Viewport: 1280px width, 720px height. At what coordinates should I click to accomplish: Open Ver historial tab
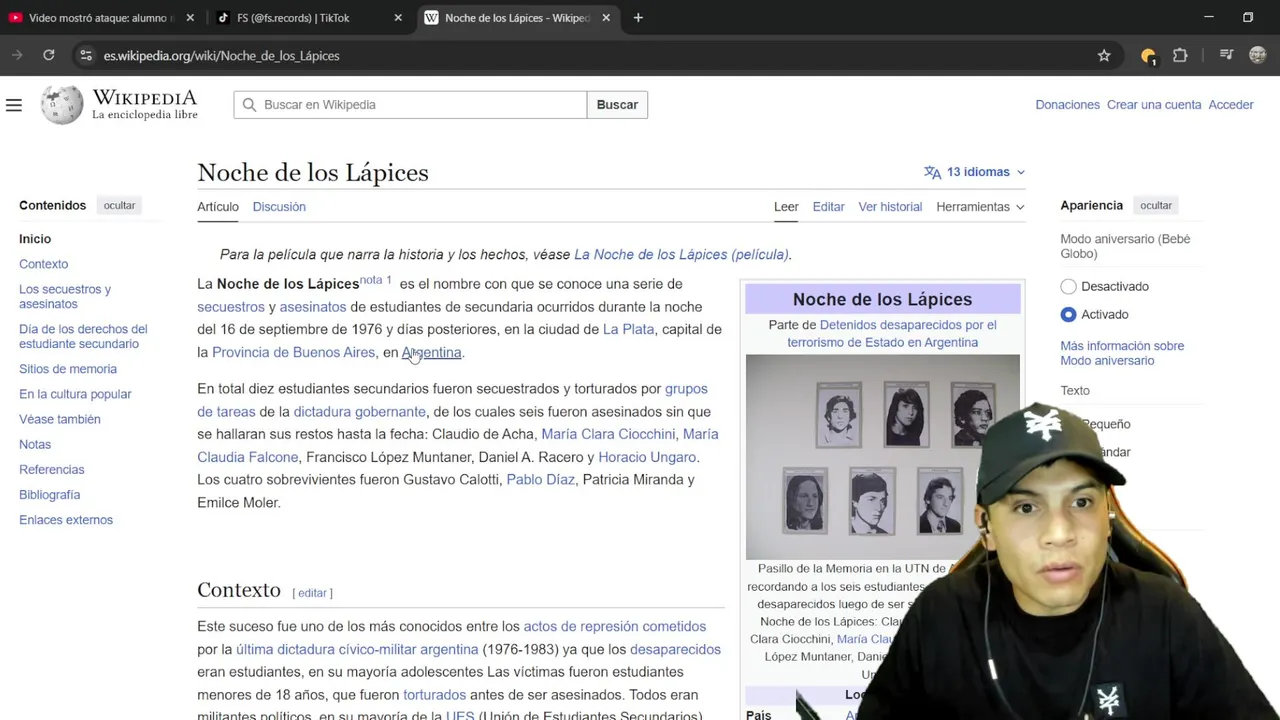890,207
